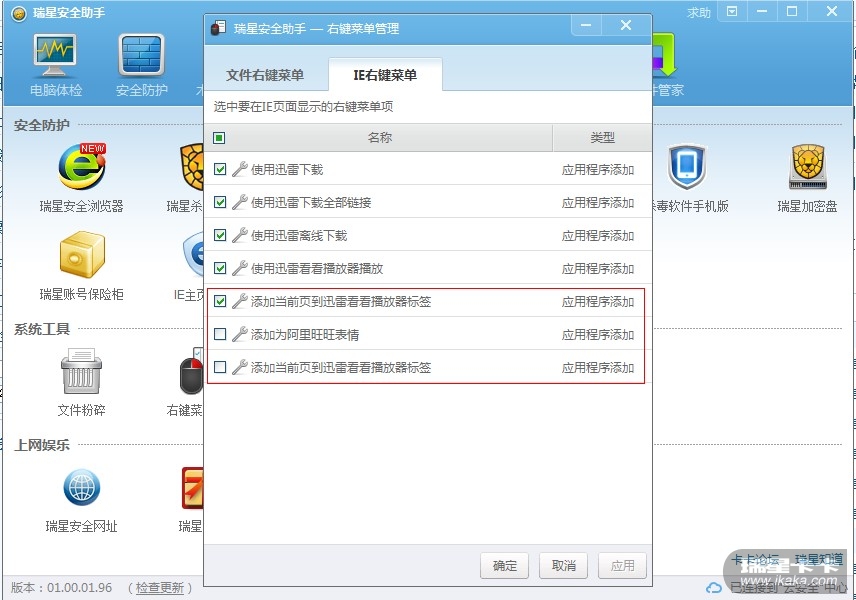Open antivirus mobile version shield icon

[686, 167]
